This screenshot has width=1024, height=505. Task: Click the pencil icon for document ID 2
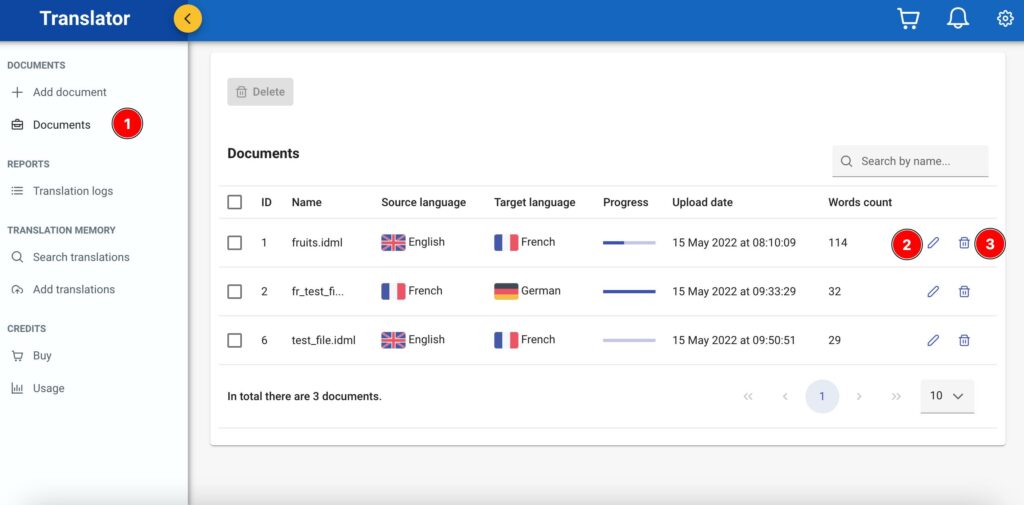[933, 291]
